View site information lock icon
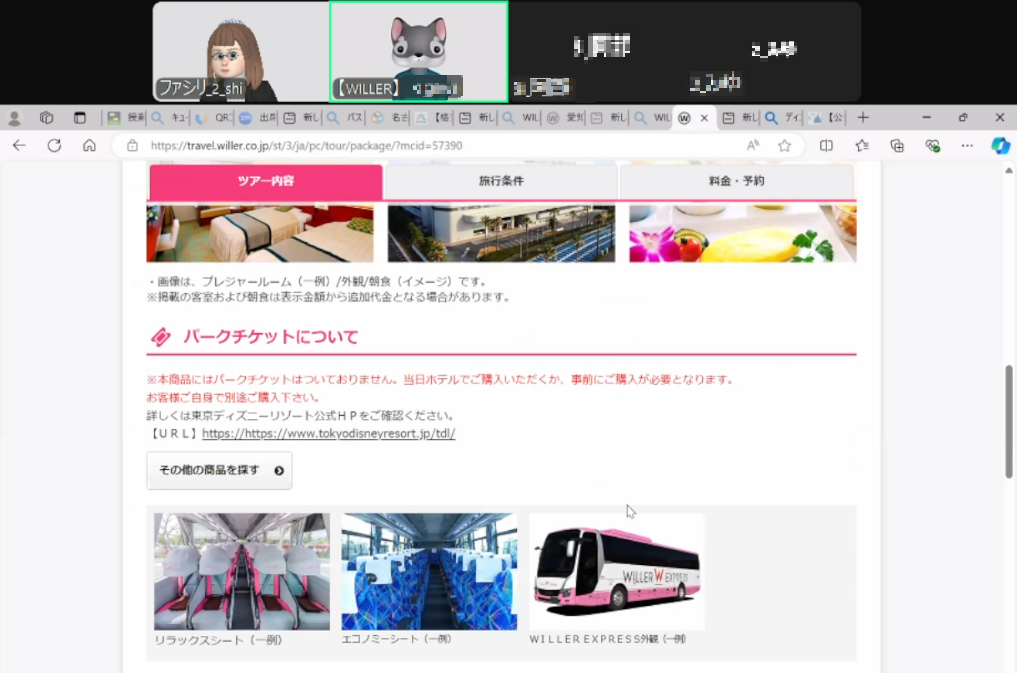Viewport: 1017px width, 673px height. (132, 146)
